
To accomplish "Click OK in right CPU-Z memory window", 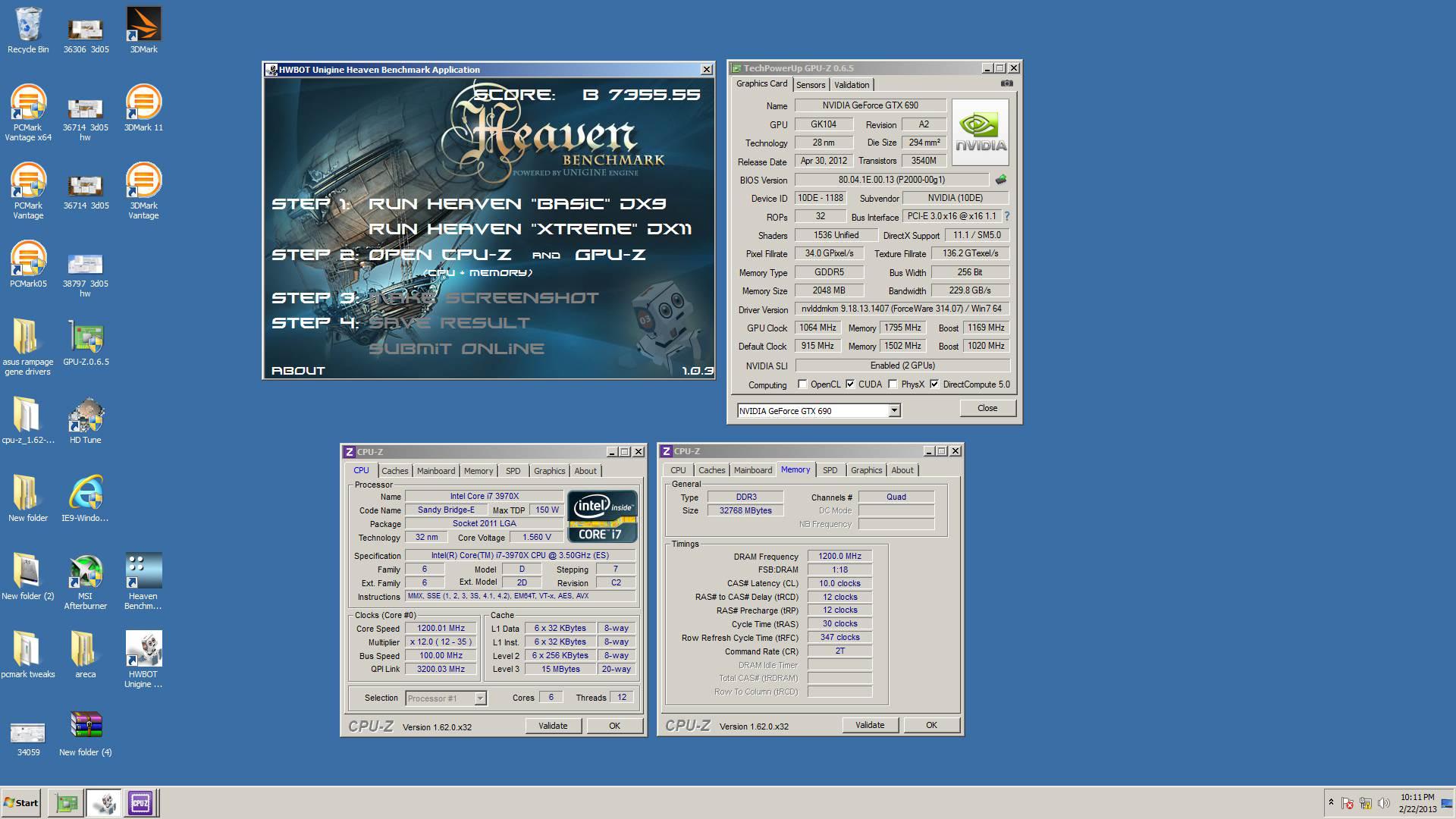I will [x=931, y=725].
